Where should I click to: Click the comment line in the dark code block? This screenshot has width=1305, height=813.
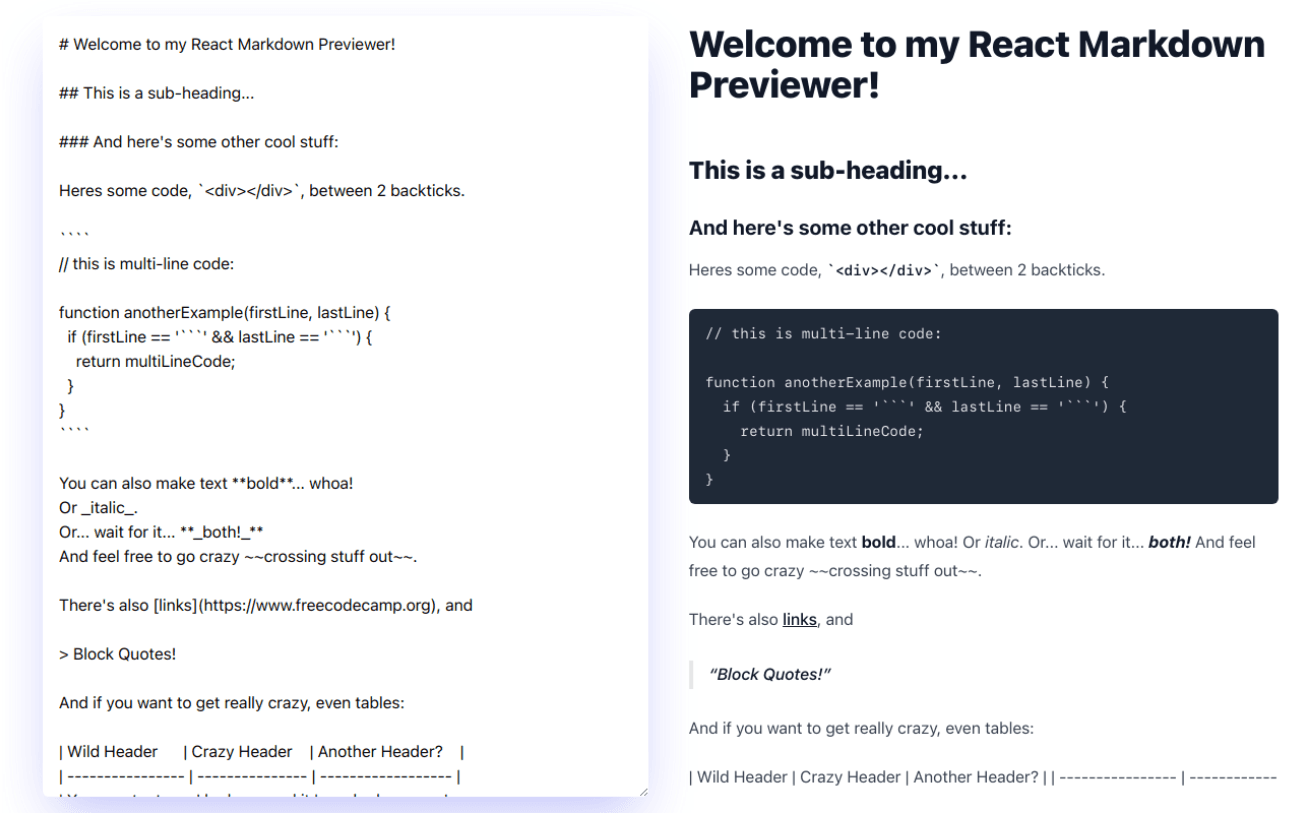[823, 333]
